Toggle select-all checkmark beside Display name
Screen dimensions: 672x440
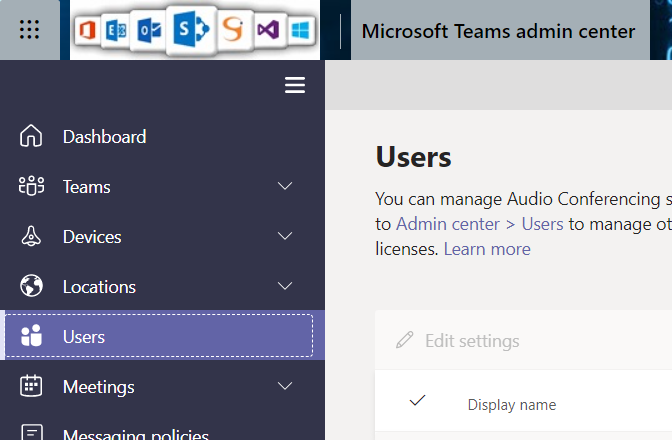(418, 401)
